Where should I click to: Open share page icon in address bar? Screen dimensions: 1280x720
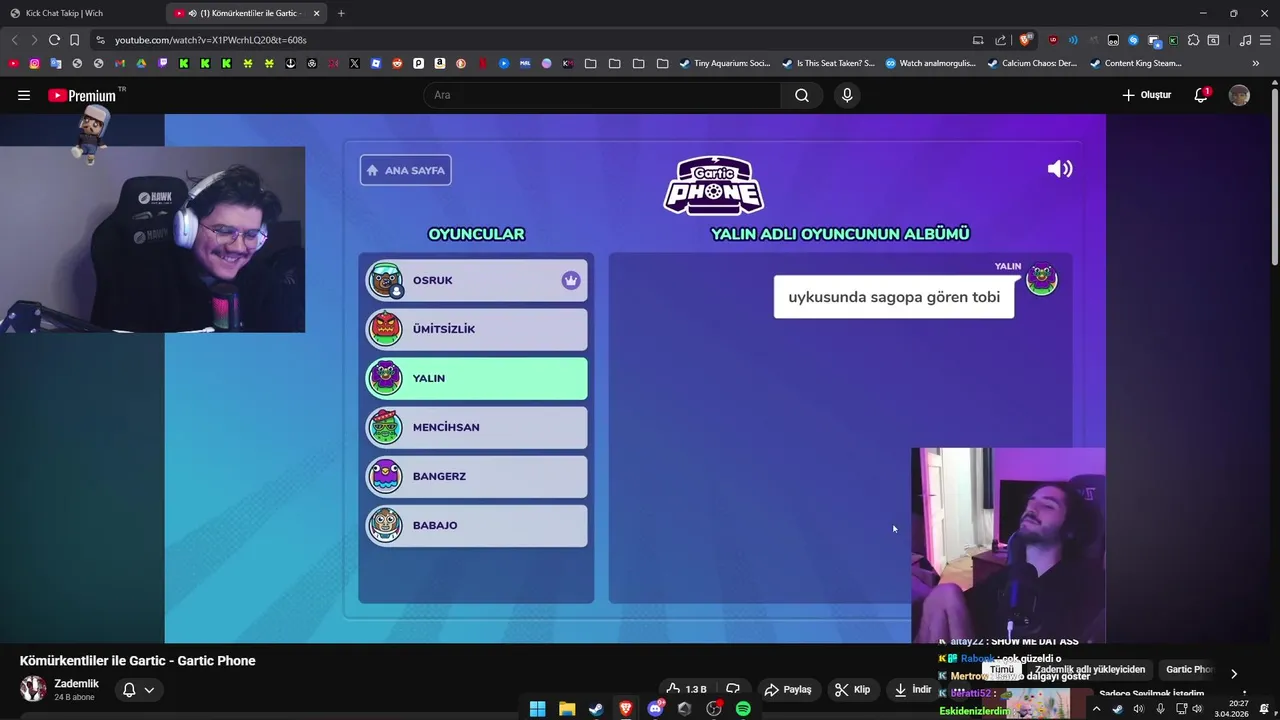pos(1001,40)
